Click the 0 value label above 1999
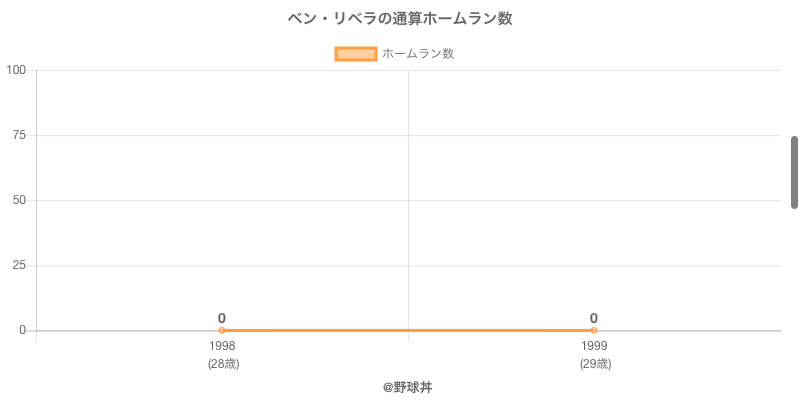800x400 pixels. (594, 318)
